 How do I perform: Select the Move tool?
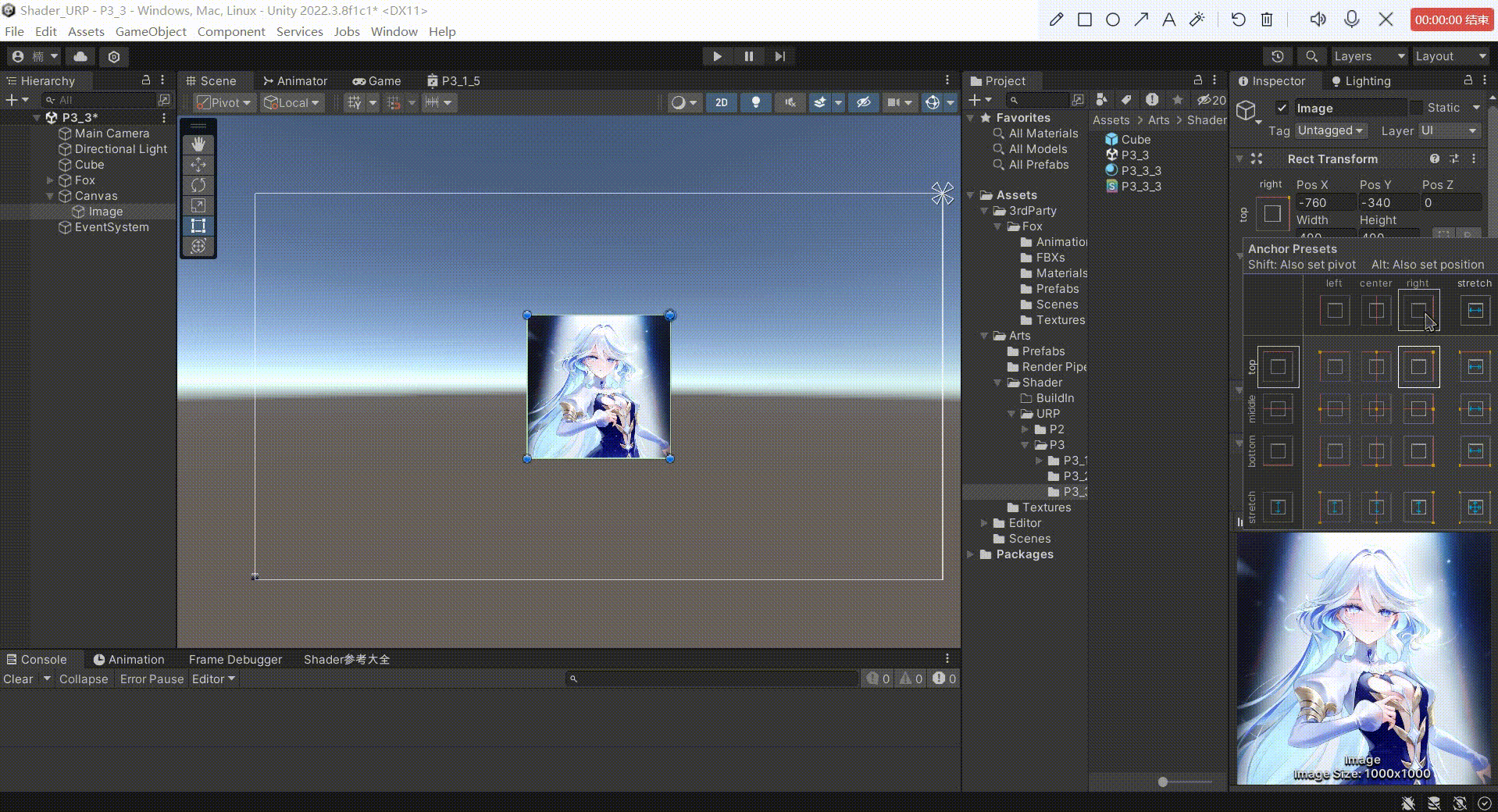pos(198,165)
